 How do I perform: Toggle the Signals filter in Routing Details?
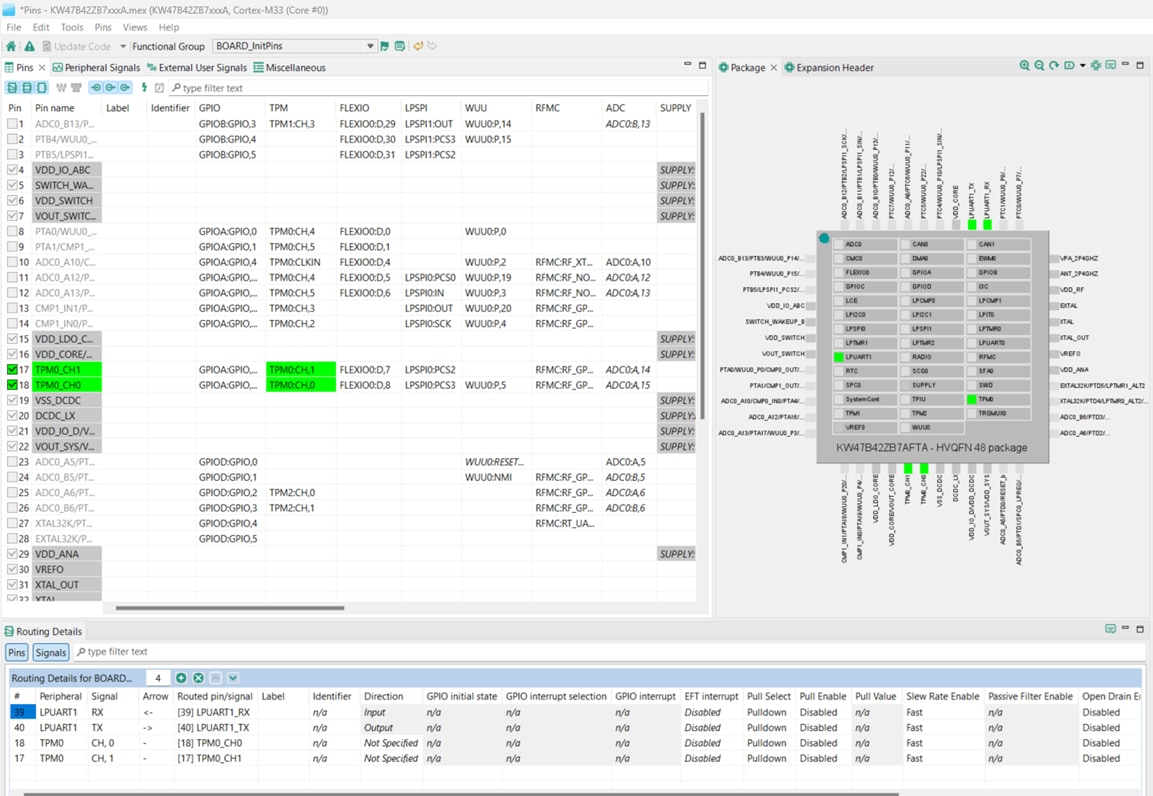coord(50,651)
